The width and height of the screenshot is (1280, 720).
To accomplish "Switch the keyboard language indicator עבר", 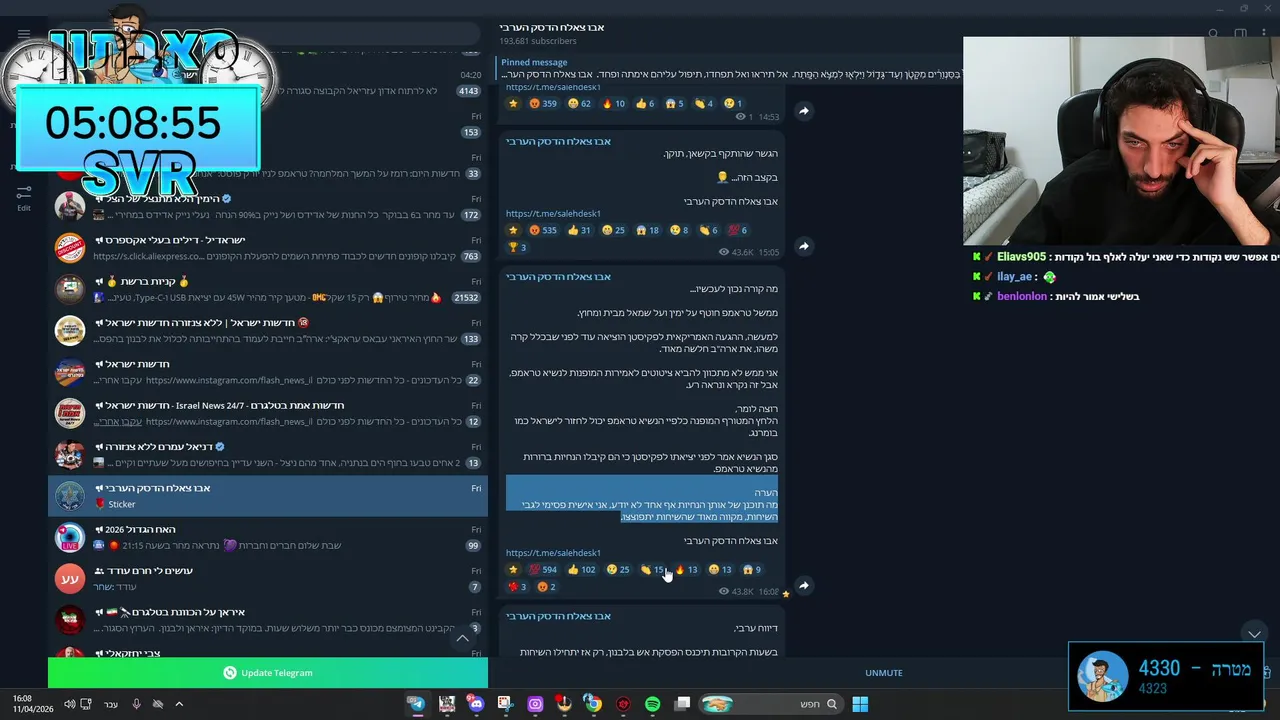I will click(111, 704).
